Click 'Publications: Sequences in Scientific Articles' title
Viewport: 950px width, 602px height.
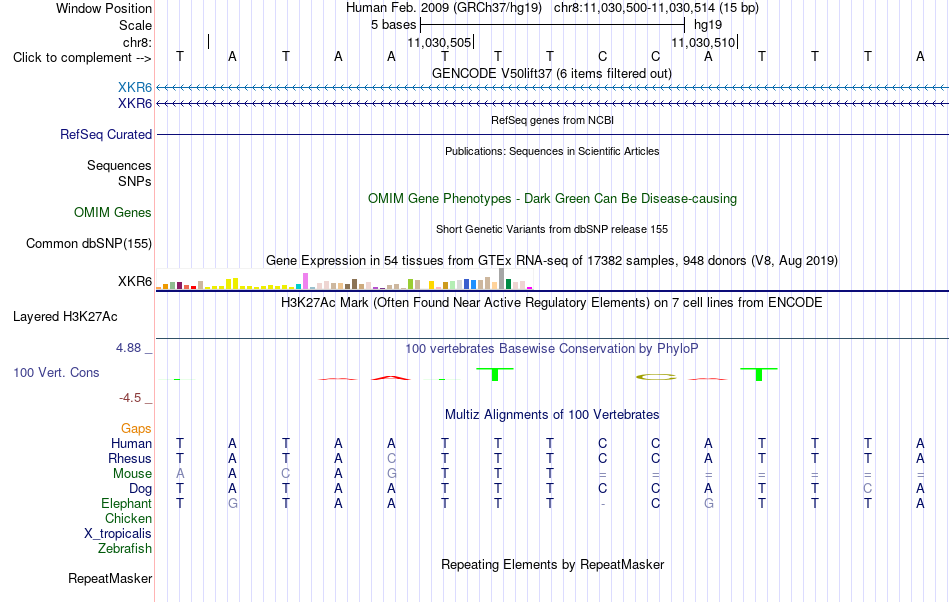click(552, 151)
